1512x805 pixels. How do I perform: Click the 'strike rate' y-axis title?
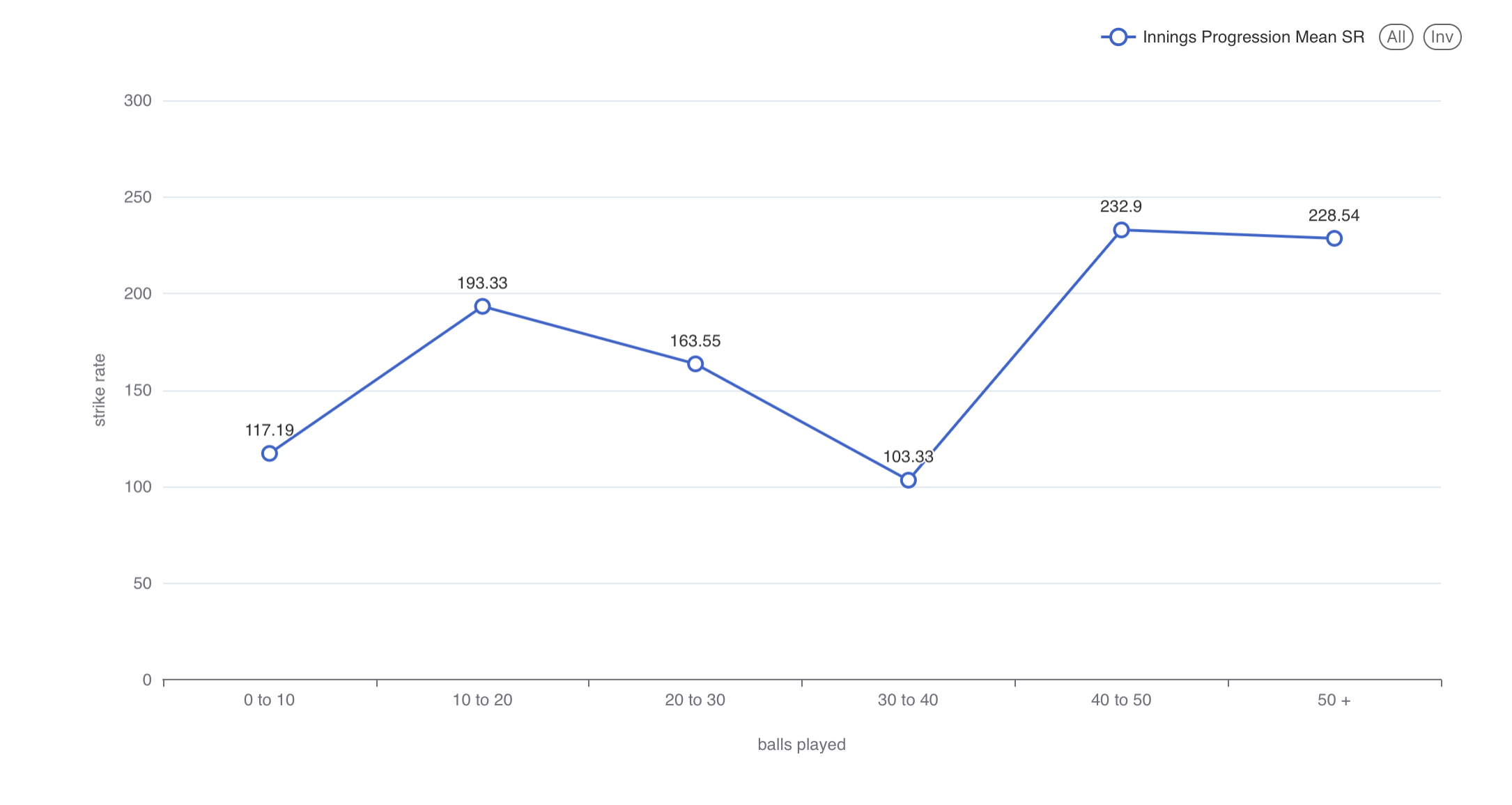tap(100, 390)
